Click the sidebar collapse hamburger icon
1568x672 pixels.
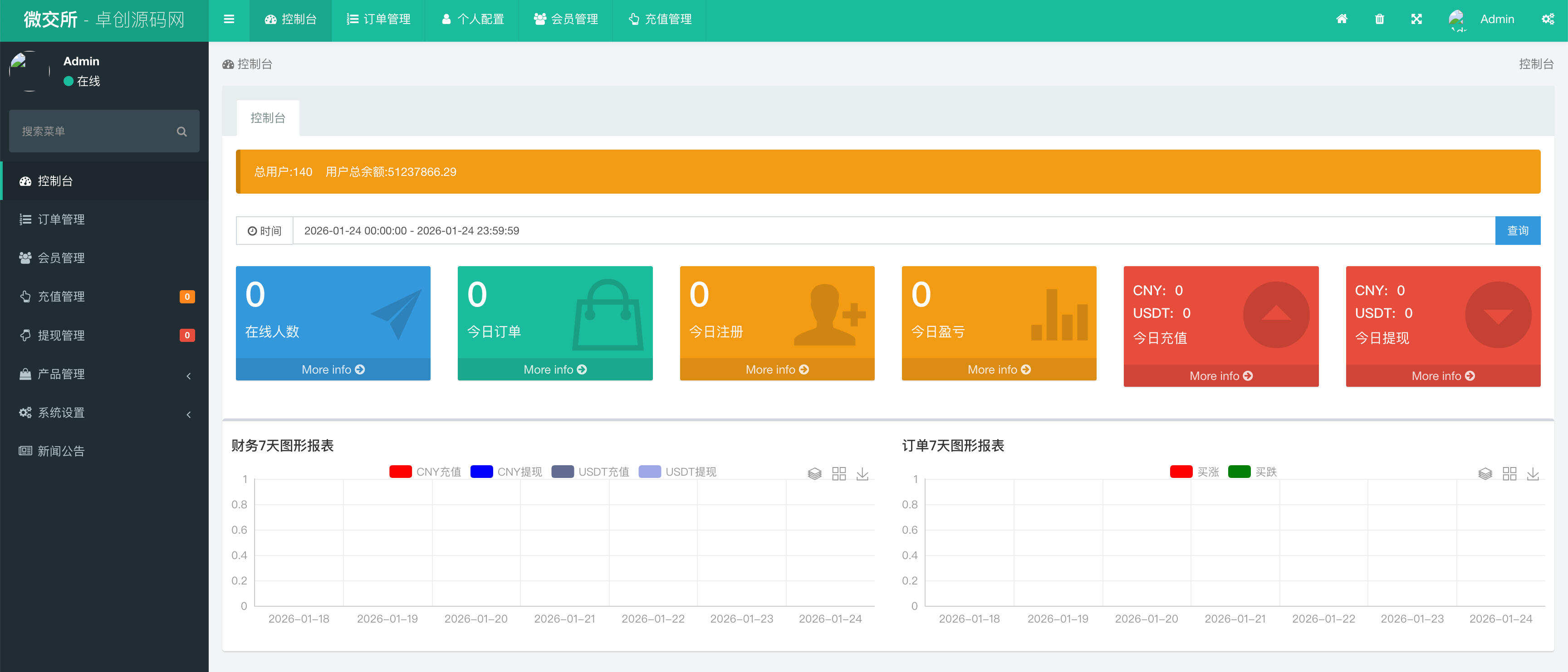coord(229,19)
